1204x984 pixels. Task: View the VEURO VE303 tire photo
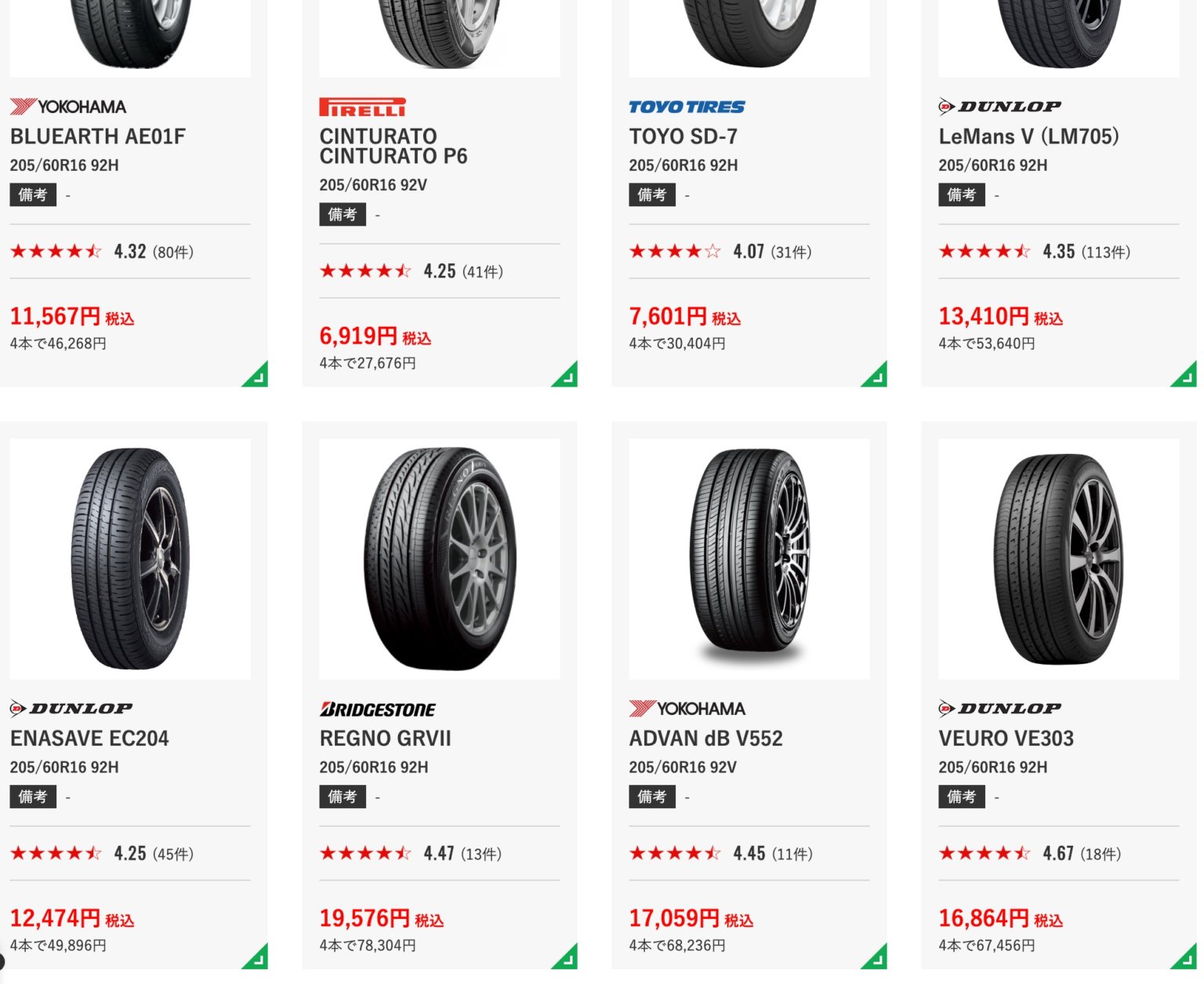(x=1059, y=558)
